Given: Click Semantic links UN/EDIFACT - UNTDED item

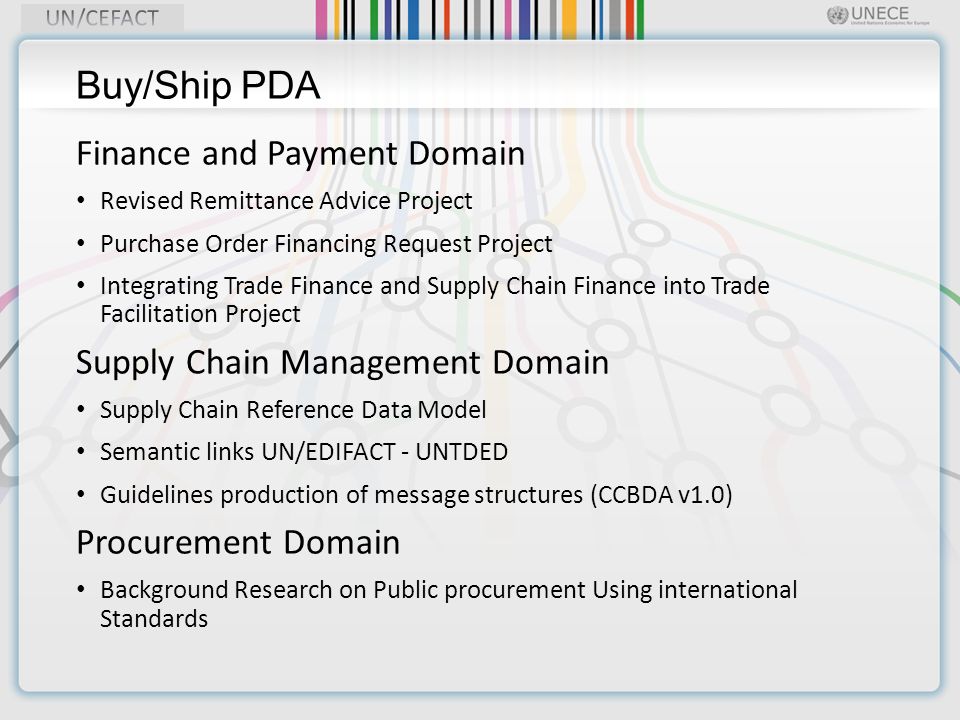Looking at the screenshot, I should click(x=304, y=452).
